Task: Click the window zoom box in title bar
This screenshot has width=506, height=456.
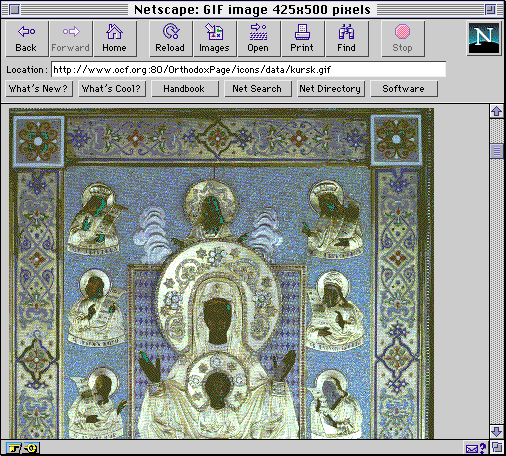Action: click(x=490, y=10)
